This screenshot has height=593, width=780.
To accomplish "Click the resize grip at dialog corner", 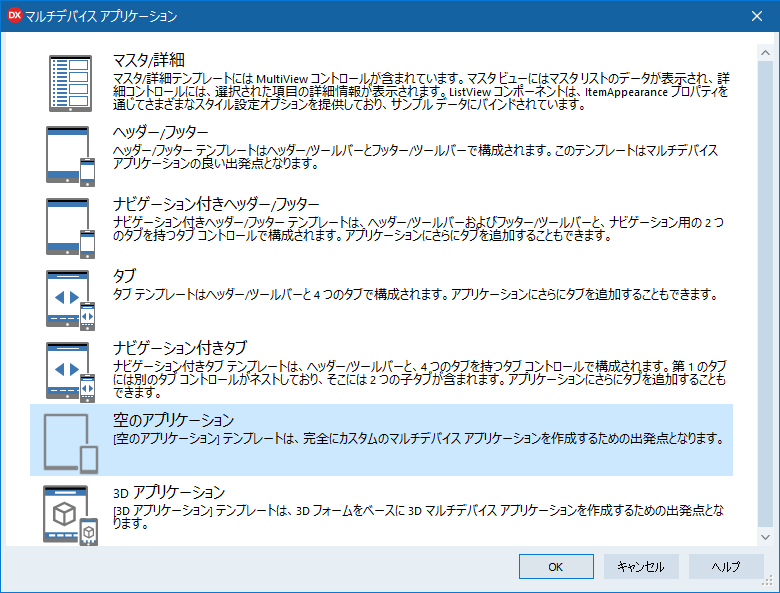I will pyautogui.click(x=768, y=582).
